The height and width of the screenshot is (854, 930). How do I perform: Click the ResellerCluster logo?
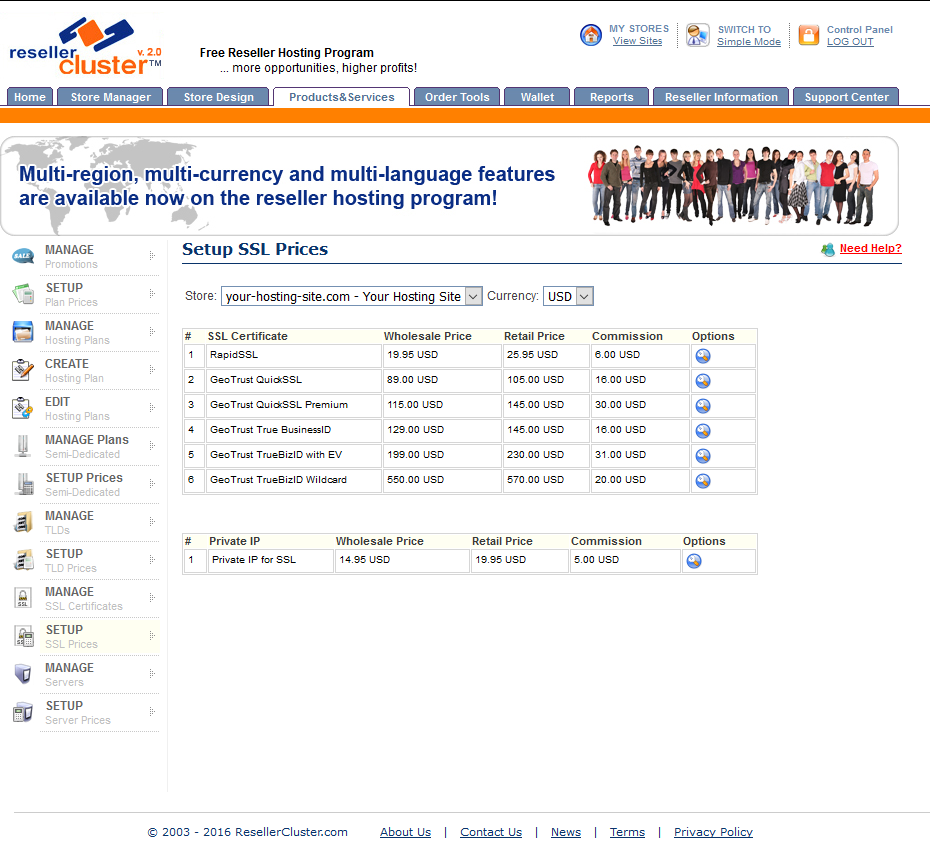[85, 47]
